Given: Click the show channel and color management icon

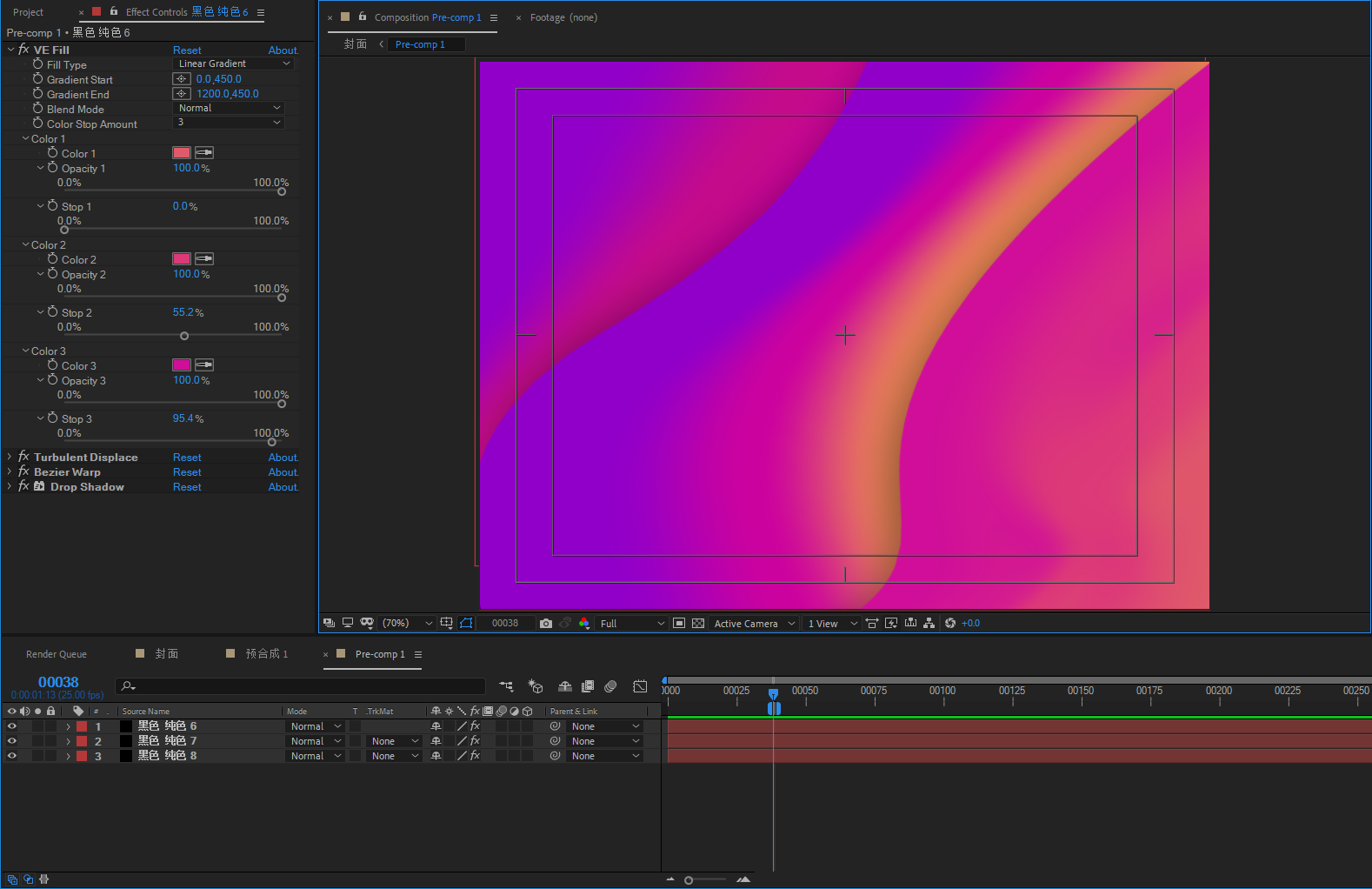Looking at the screenshot, I should coord(584,624).
